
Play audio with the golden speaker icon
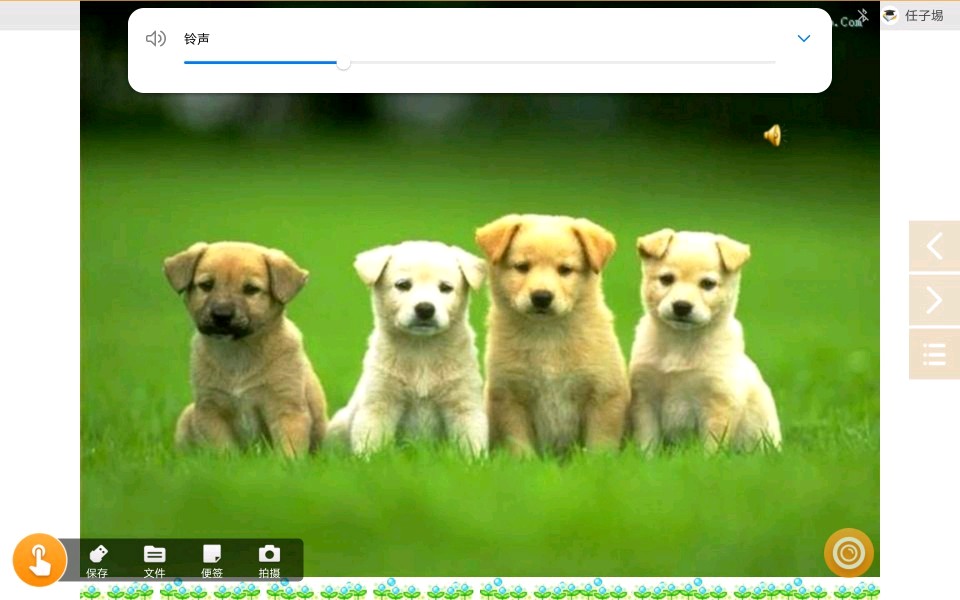(x=772, y=135)
